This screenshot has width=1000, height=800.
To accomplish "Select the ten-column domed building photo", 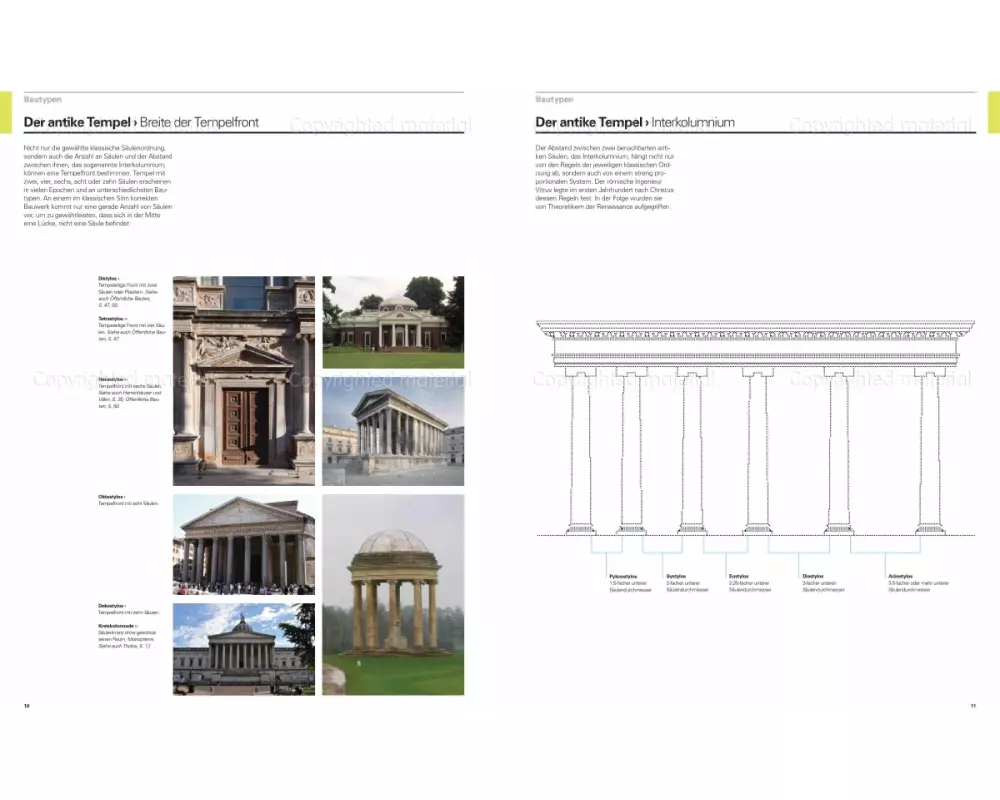I will pos(244,649).
